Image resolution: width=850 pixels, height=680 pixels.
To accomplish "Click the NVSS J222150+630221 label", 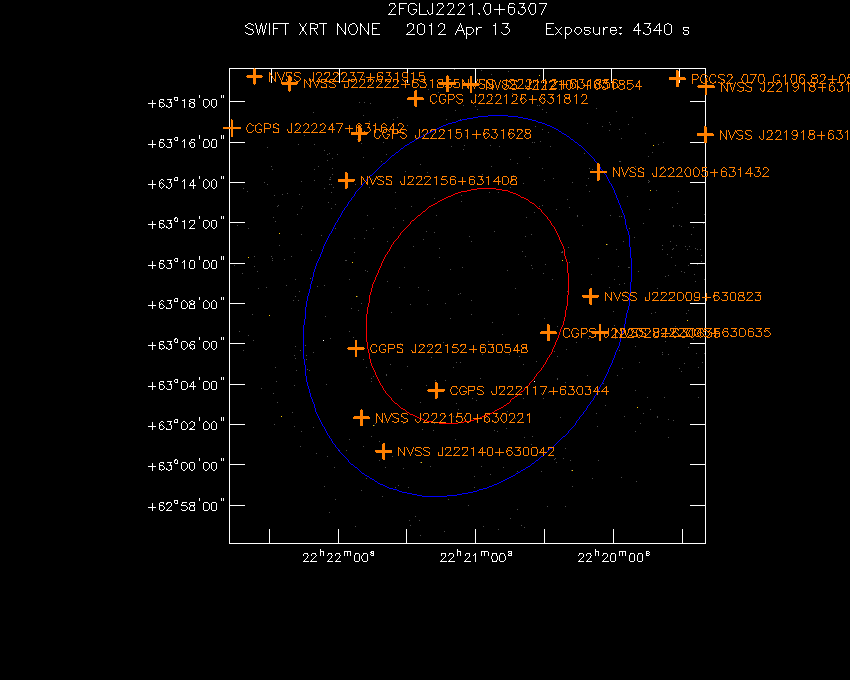I will click(453, 418).
